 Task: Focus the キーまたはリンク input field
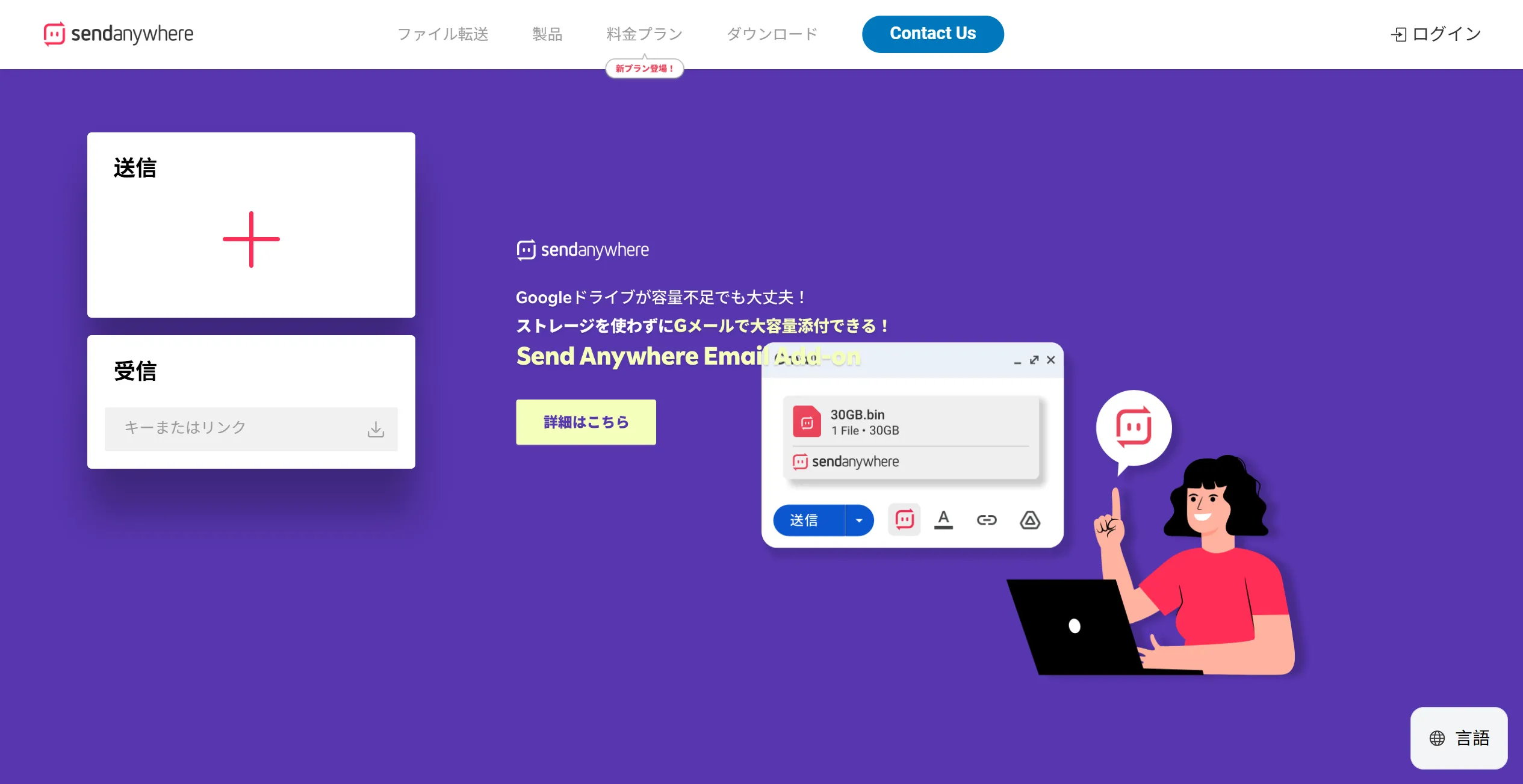(251, 428)
